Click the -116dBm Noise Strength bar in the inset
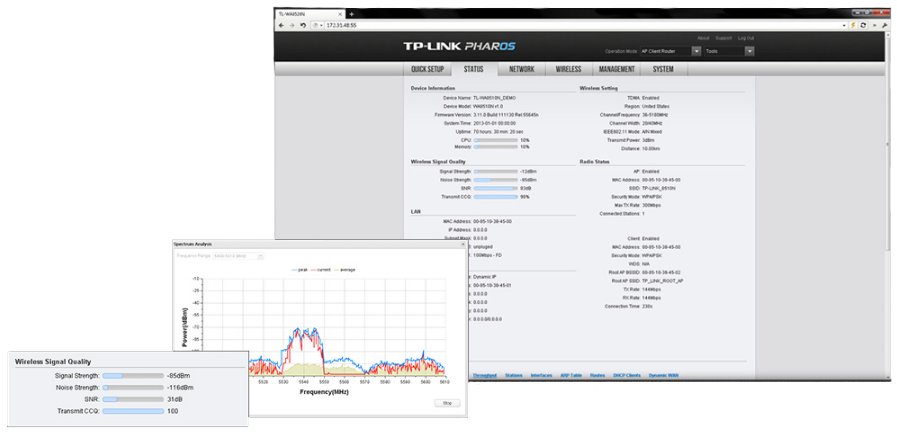The height and width of the screenshot is (434, 897). [x=133, y=388]
